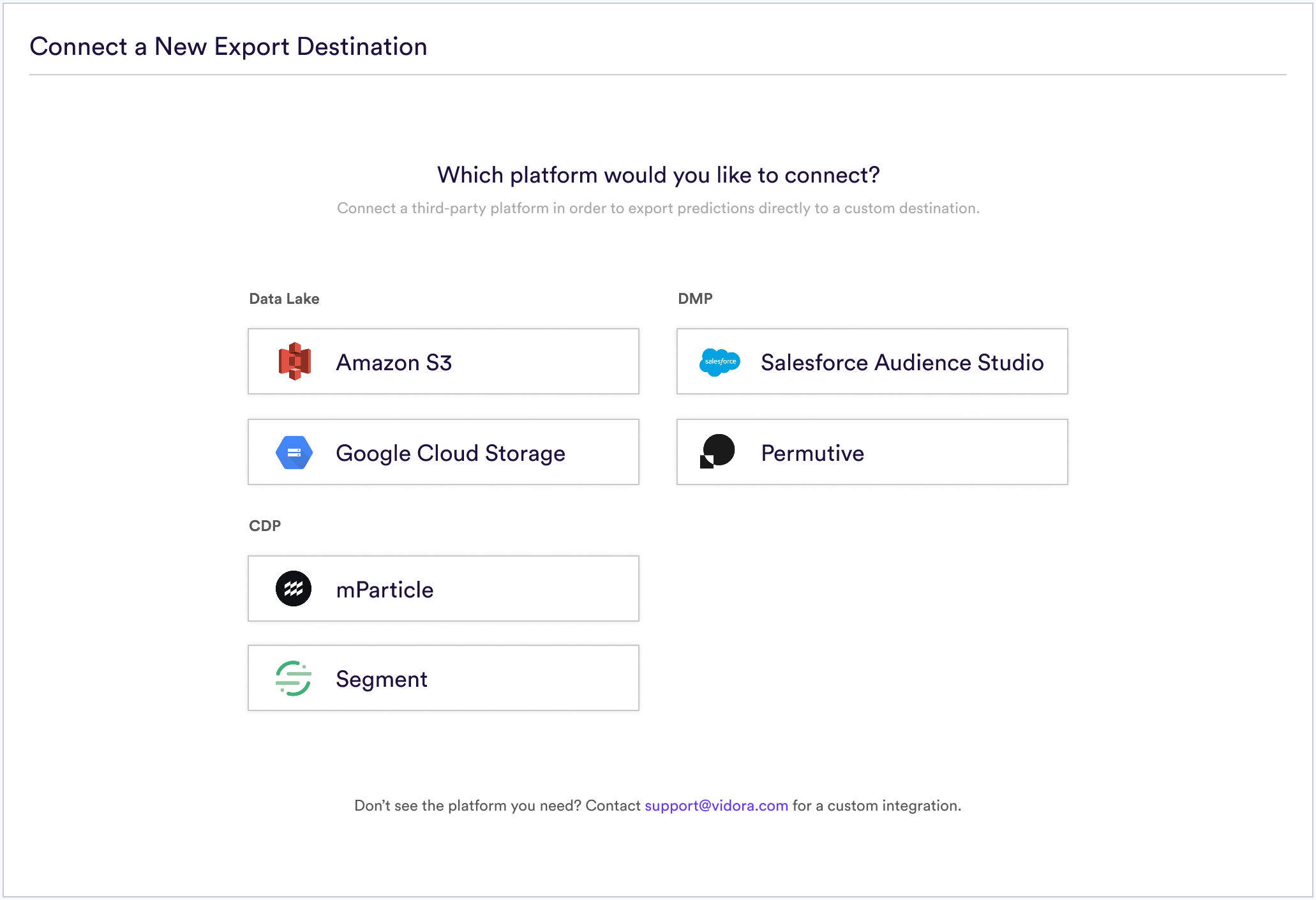Select the mParticle platform option

(x=444, y=589)
